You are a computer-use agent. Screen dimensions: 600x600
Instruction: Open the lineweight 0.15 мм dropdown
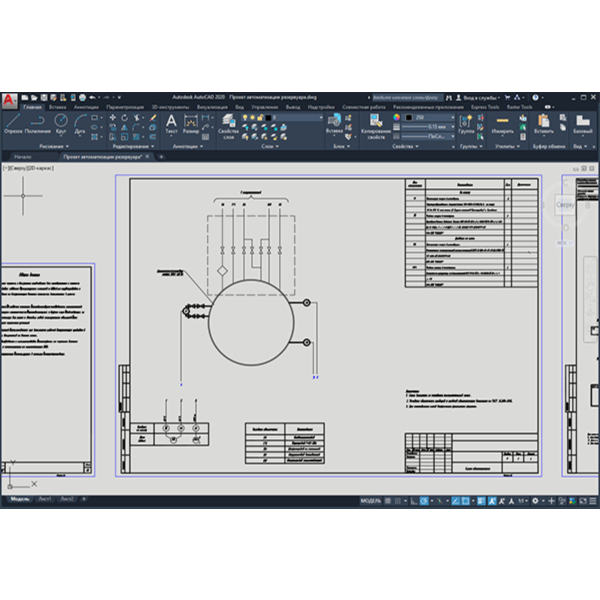(429, 127)
